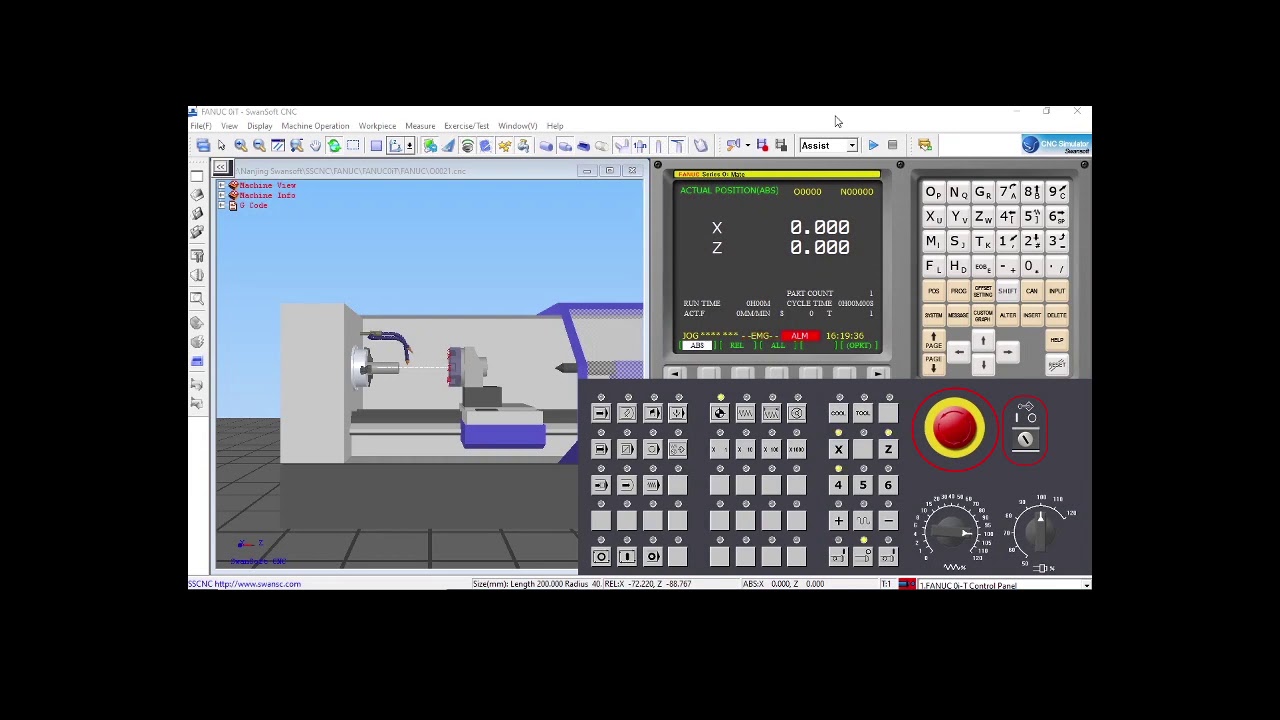Expand the G Code tree node
1280x720 pixels.
tap(222, 205)
